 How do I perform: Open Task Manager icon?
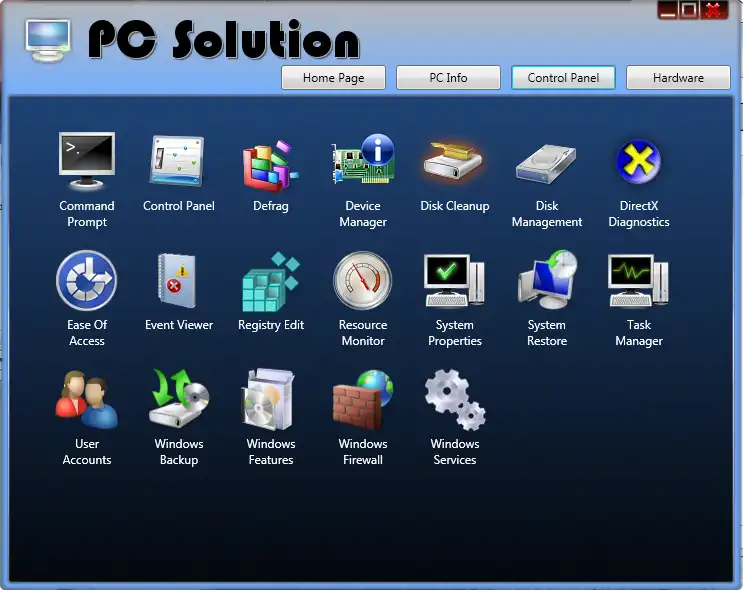click(639, 281)
